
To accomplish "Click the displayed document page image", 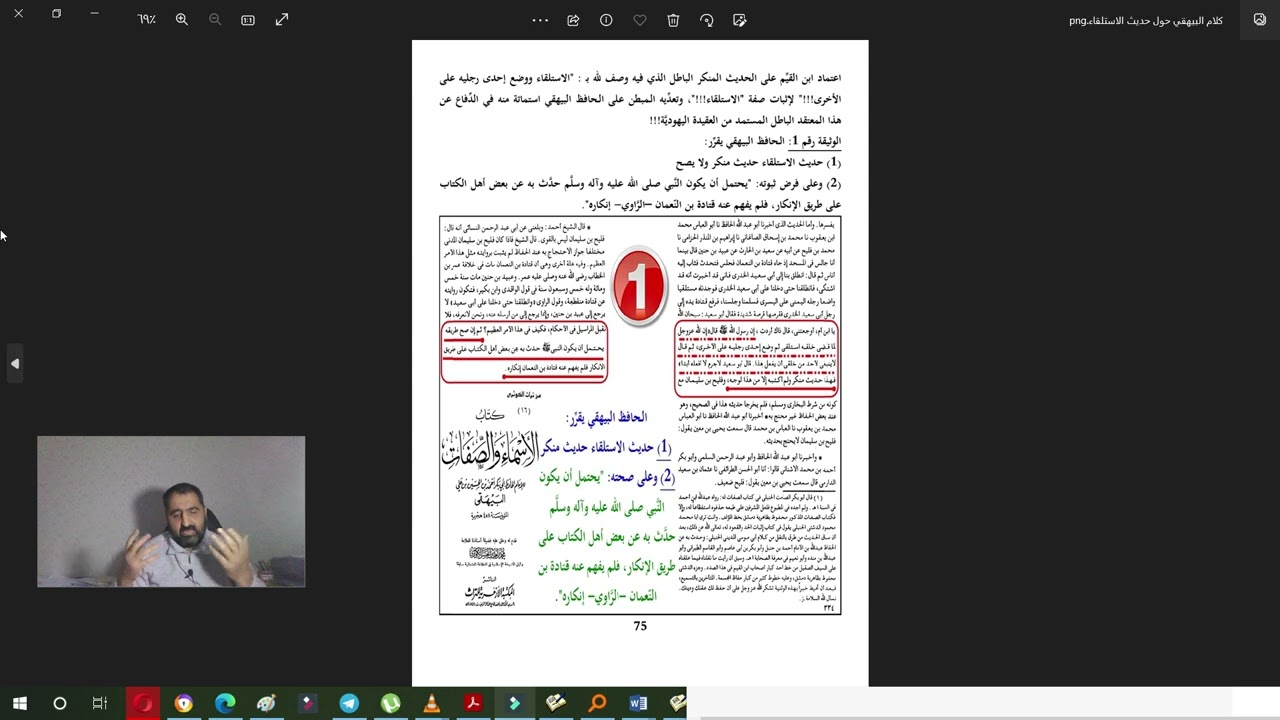I will coord(640,362).
